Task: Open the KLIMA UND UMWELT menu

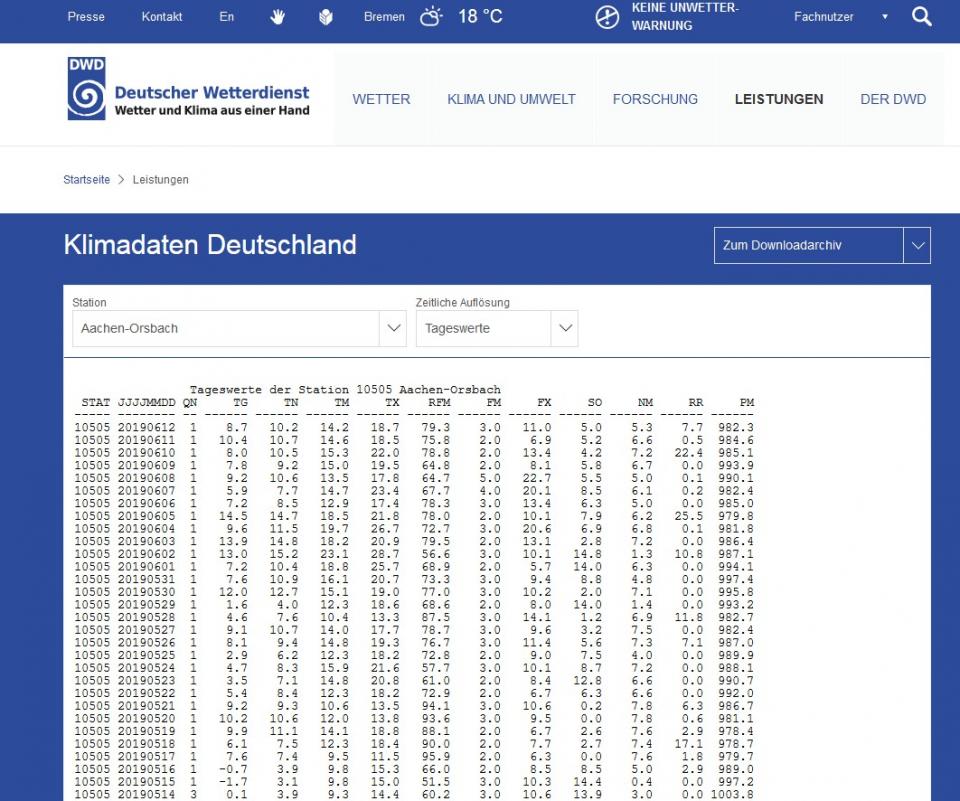Action: 511,99
